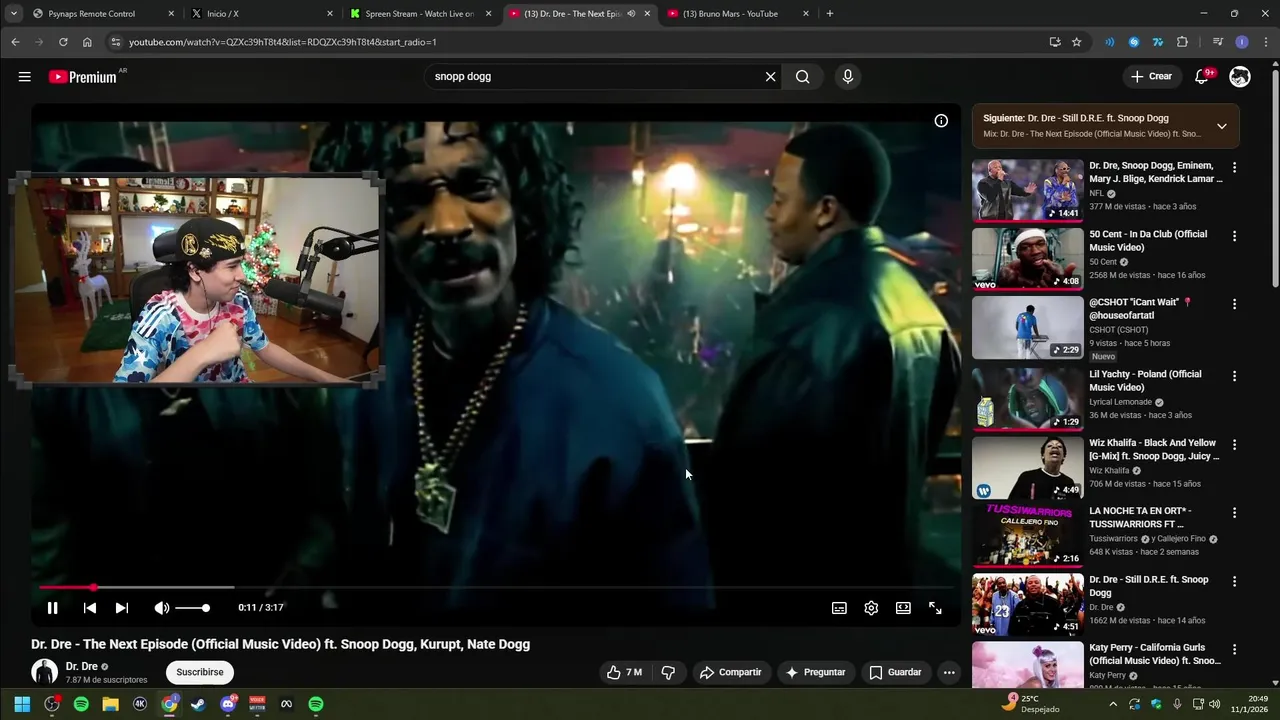Skip to previous video button

pos(90,608)
